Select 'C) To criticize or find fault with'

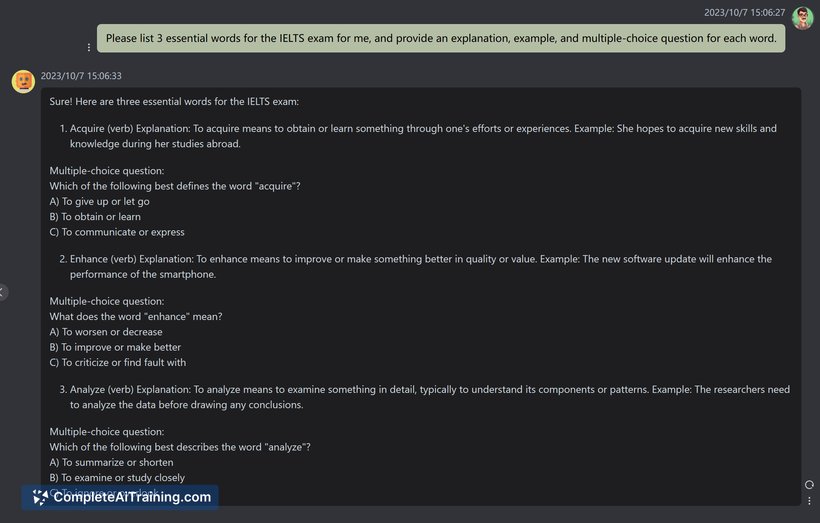pos(118,362)
